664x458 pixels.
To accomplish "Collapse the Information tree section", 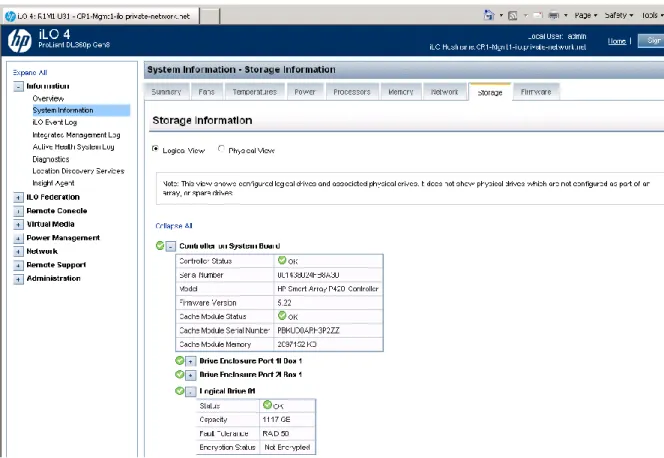I will pyautogui.click(x=18, y=87).
